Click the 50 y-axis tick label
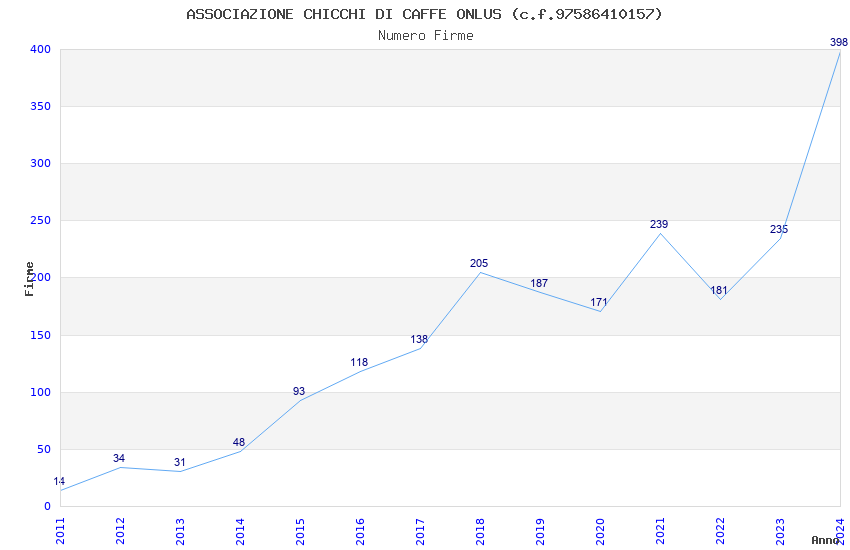 (x=44, y=449)
